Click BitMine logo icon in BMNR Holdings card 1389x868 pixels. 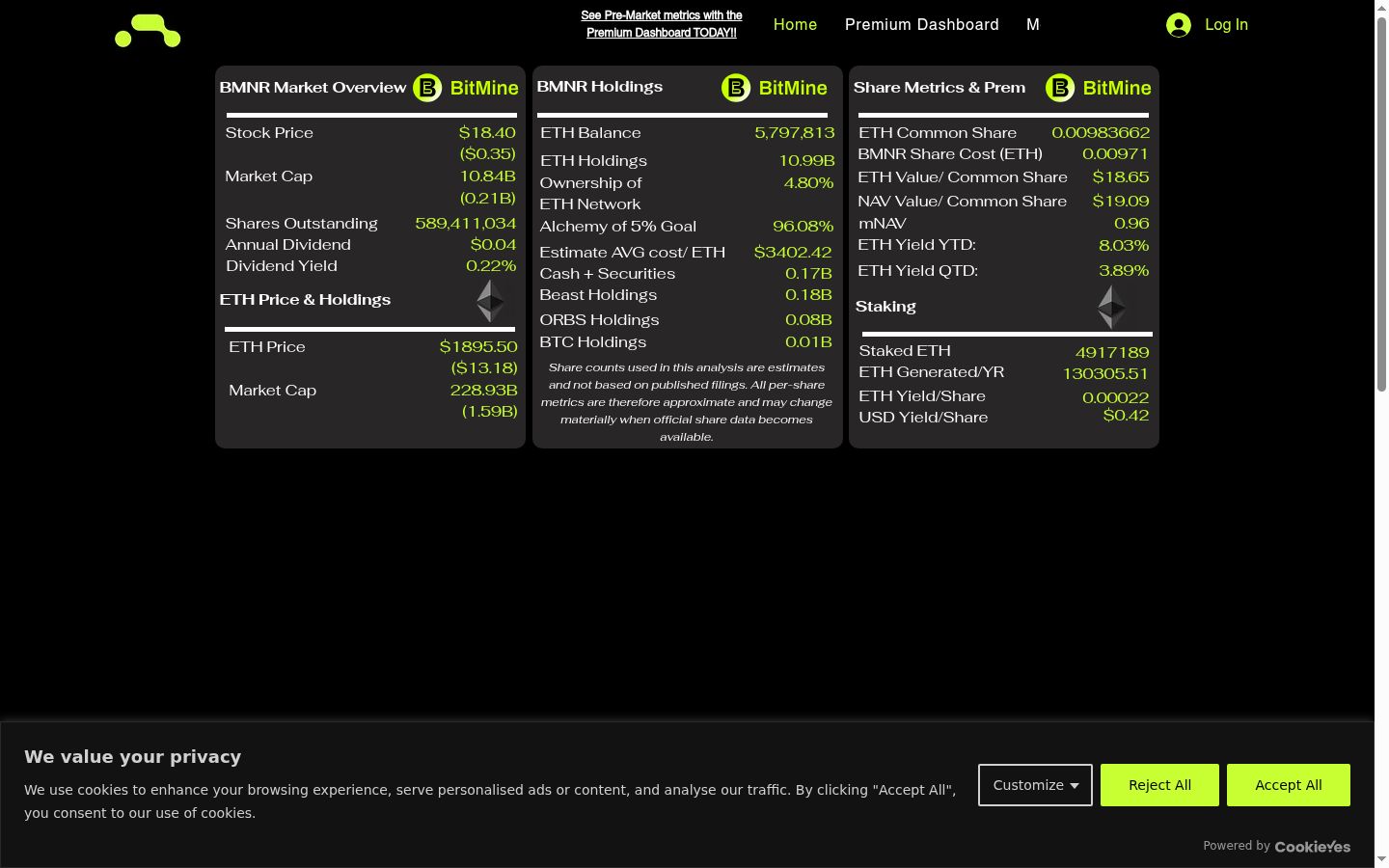coord(736,88)
